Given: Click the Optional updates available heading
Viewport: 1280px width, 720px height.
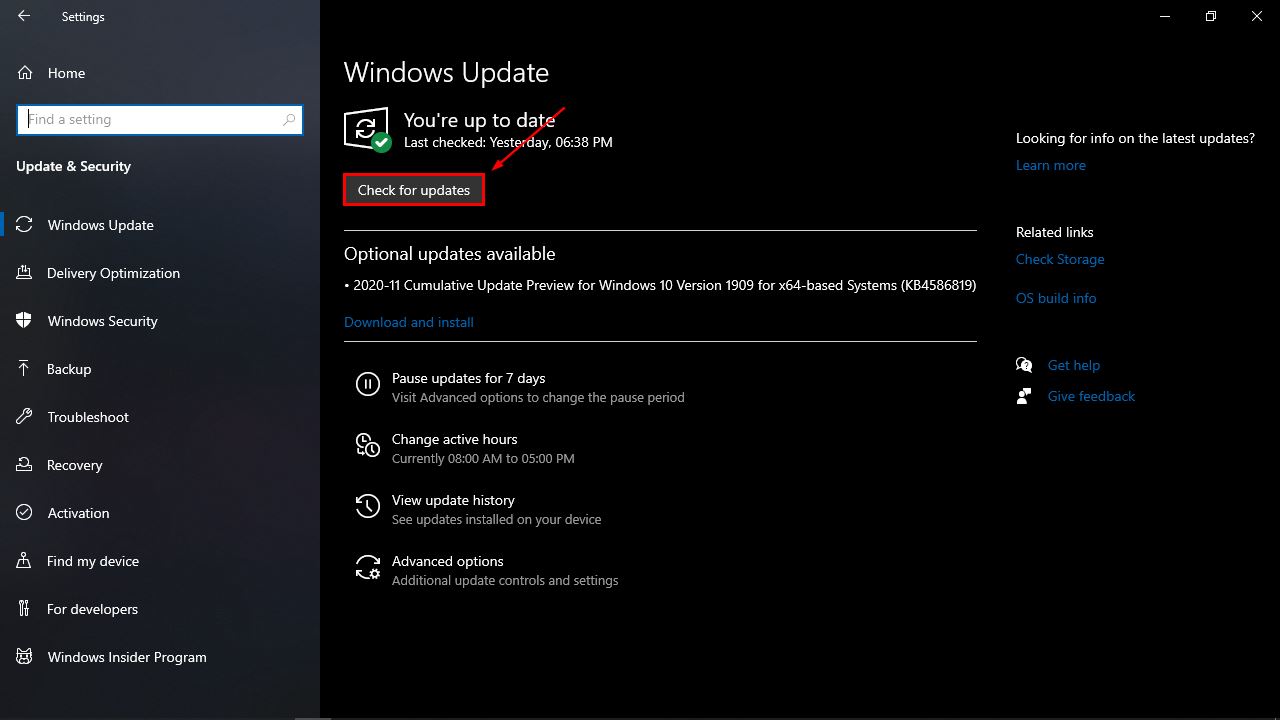Looking at the screenshot, I should pos(450,254).
